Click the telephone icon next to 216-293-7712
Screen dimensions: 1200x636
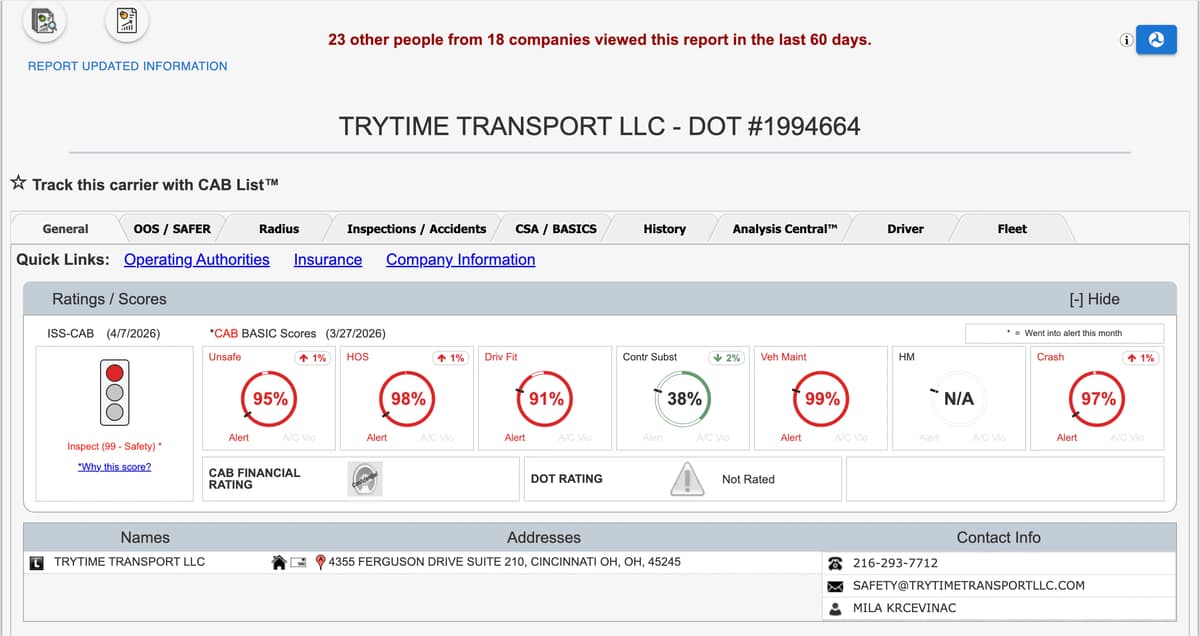836,563
